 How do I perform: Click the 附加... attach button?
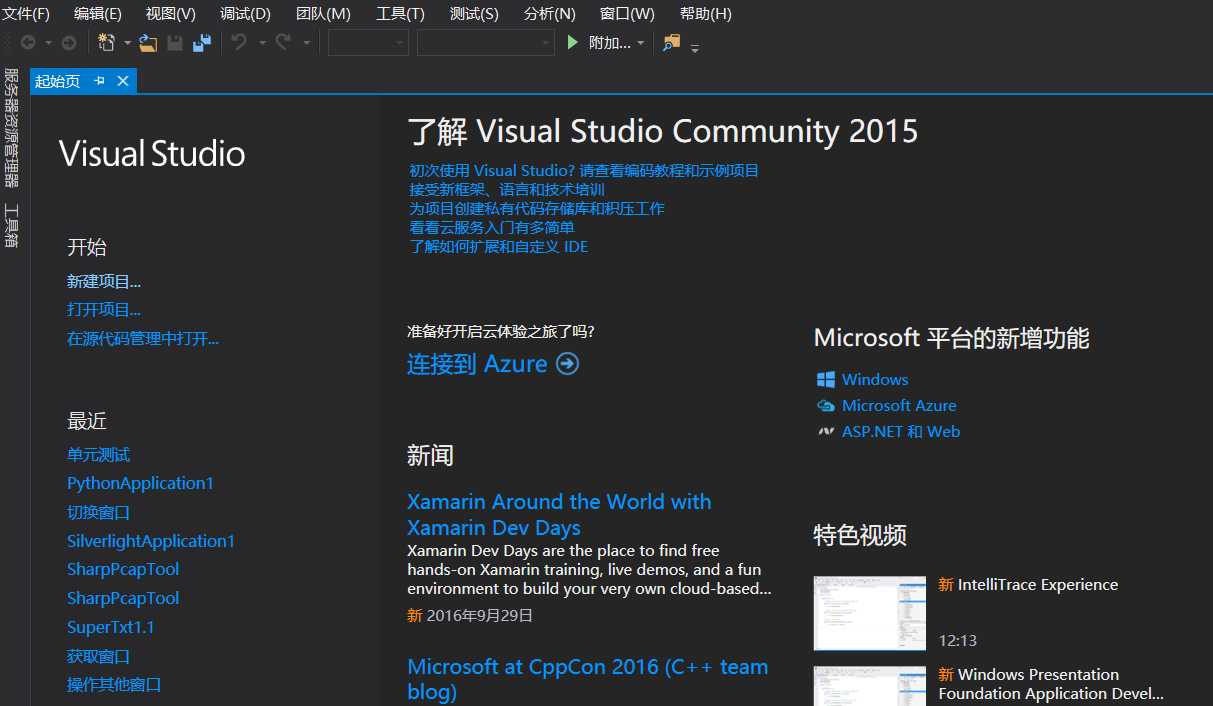point(610,43)
